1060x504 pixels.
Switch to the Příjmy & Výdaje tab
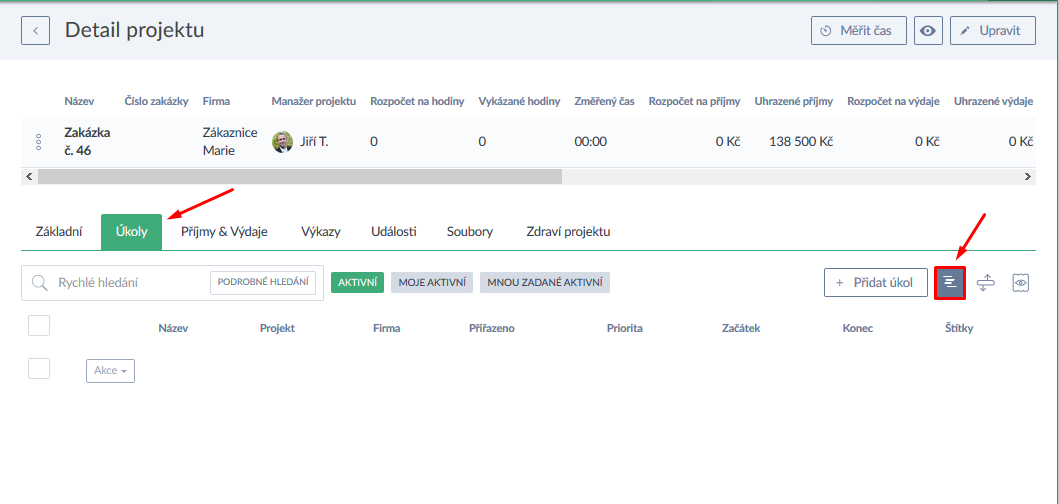coord(224,231)
